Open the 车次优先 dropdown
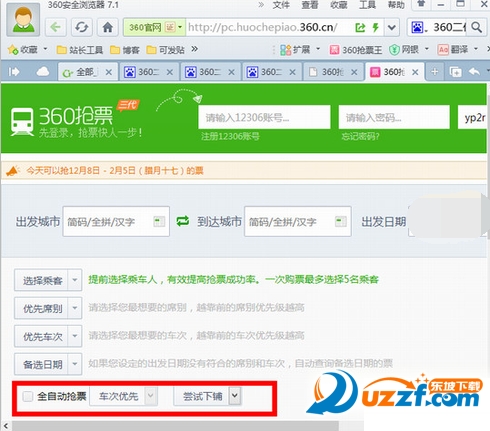This screenshot has width=490, height=431. pyautogui.click(x=123, y=396)
